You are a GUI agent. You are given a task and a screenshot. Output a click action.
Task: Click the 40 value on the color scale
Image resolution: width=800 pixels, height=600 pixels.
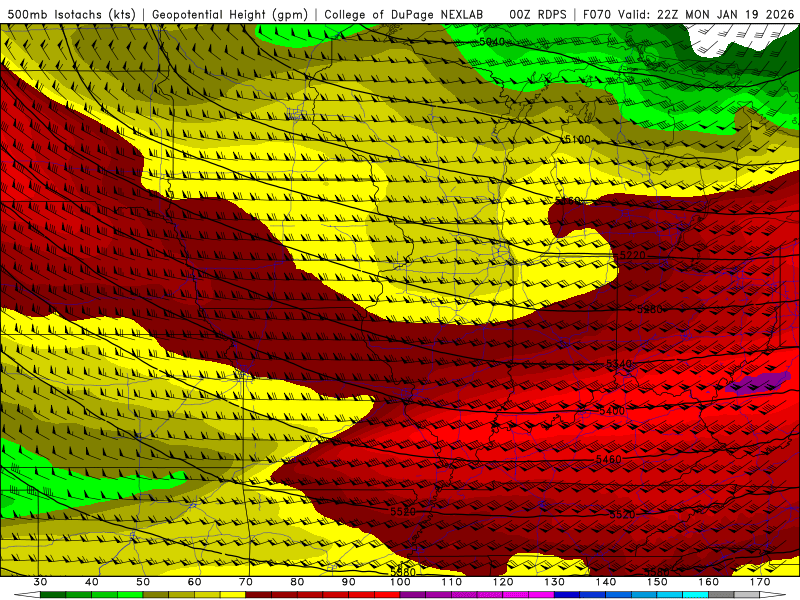91,582
